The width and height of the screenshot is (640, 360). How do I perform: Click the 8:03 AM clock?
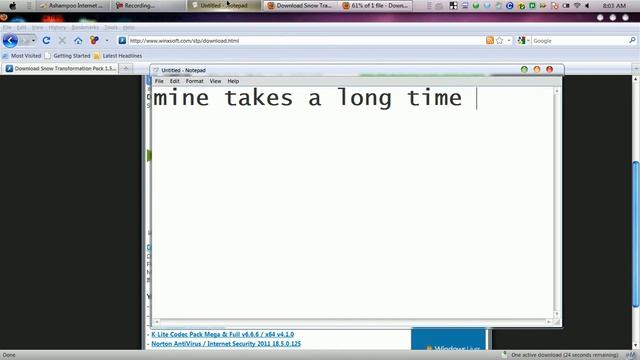[614, 6]
